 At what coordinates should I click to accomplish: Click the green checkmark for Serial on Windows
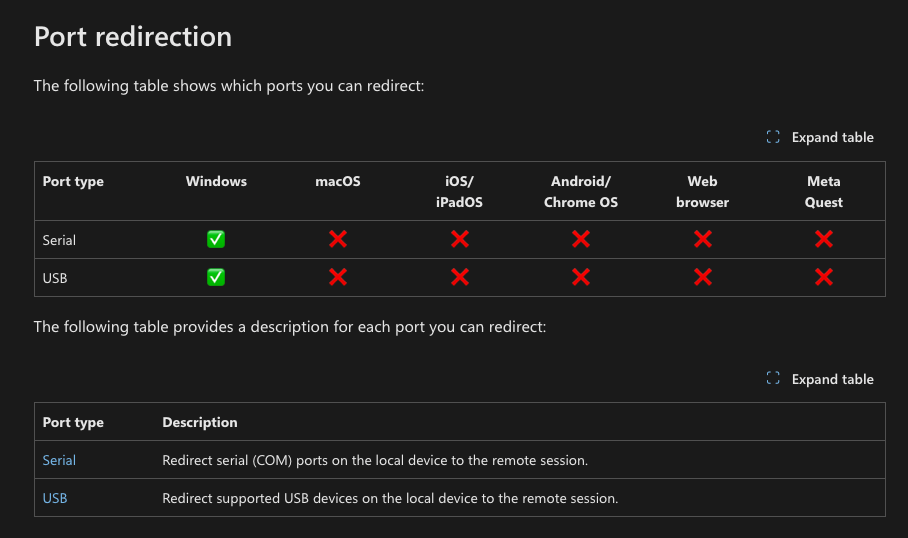(x=216, y=239)
